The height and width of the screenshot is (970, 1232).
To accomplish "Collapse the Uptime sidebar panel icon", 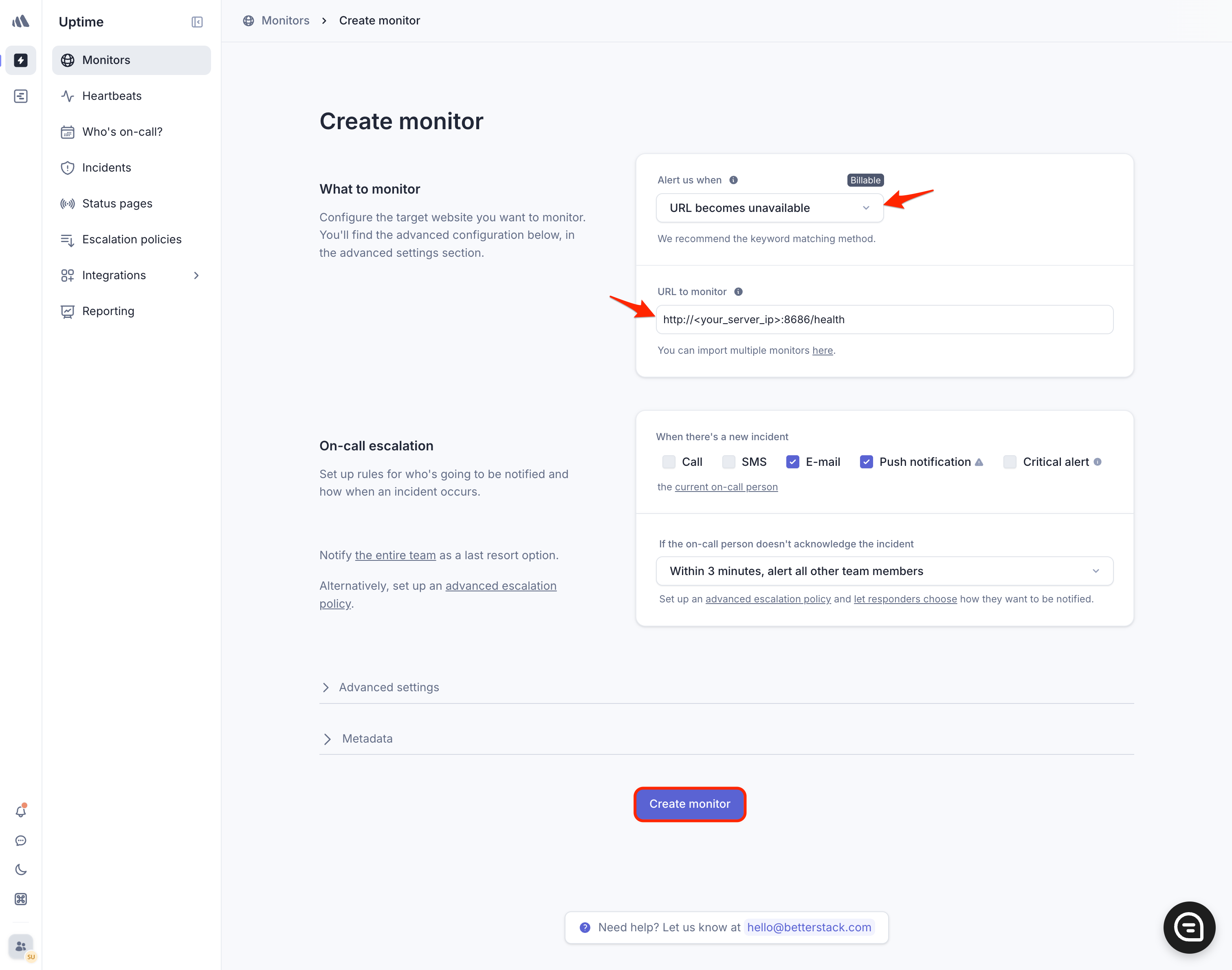I will point(197,22).
